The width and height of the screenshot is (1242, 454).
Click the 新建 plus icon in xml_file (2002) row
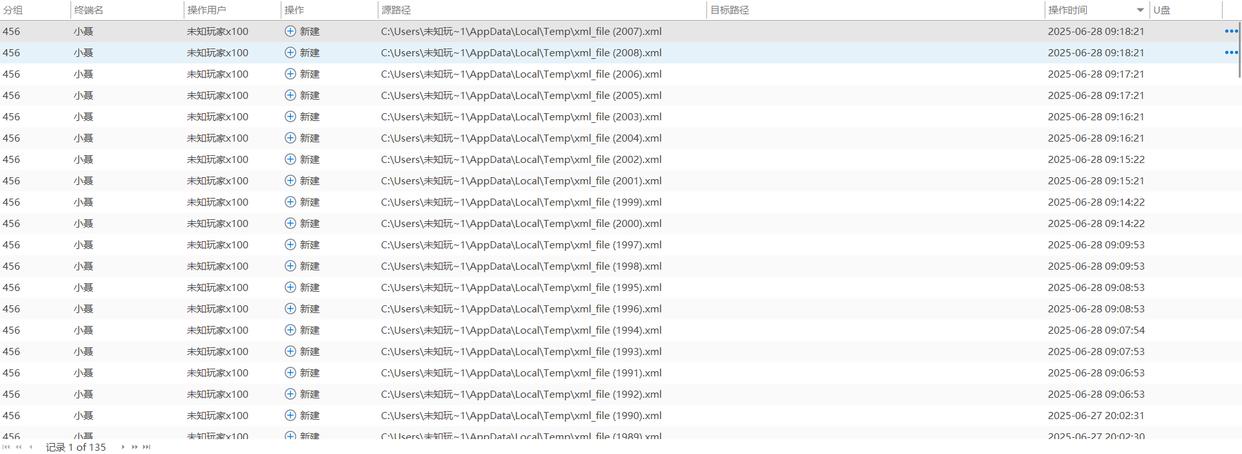[290, 159]
